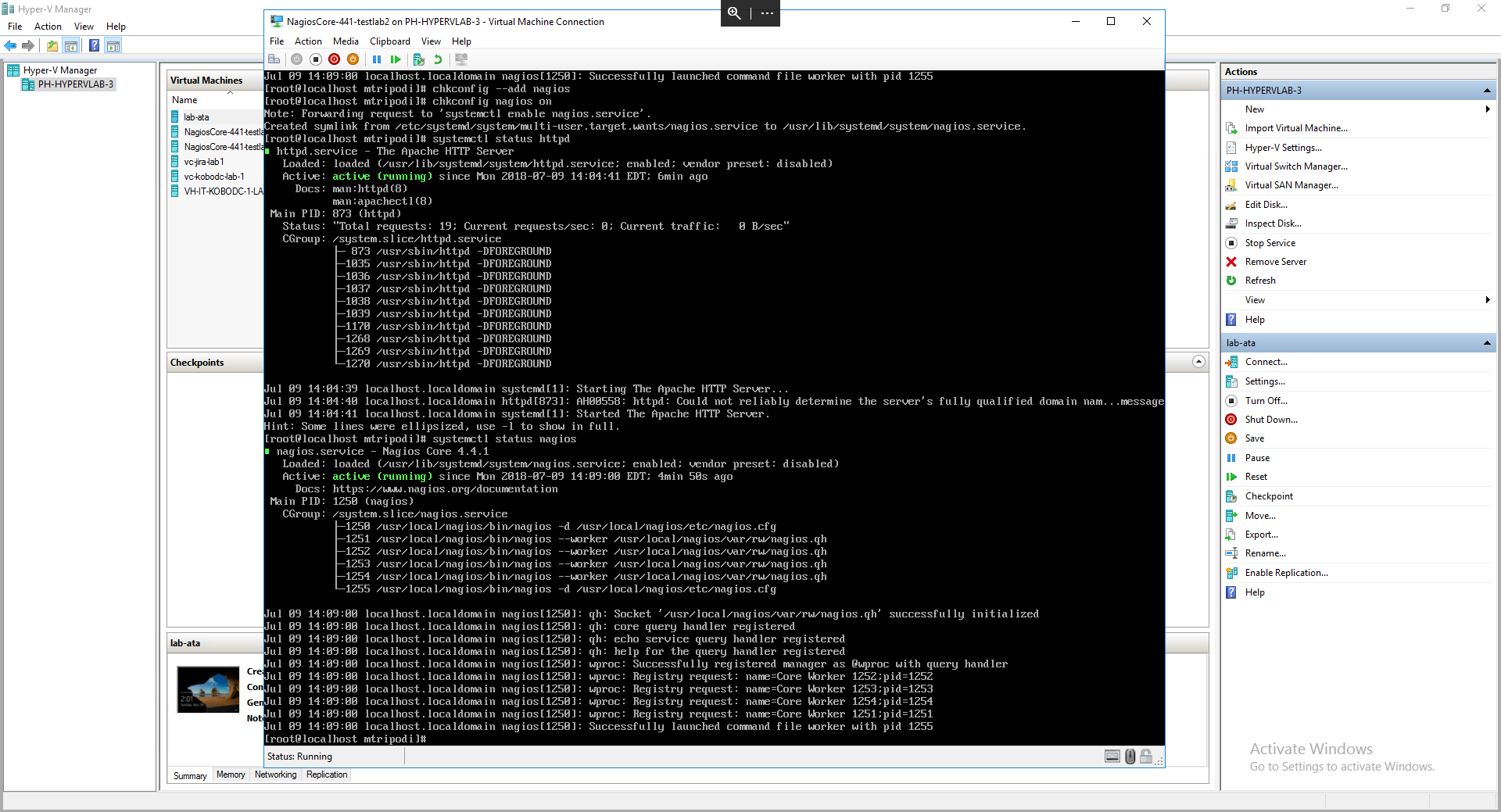The image size is (1501, 812).
Task: Toggle Show/Hide Action Pane toolbar button
Action: click(x=113, y=46)
